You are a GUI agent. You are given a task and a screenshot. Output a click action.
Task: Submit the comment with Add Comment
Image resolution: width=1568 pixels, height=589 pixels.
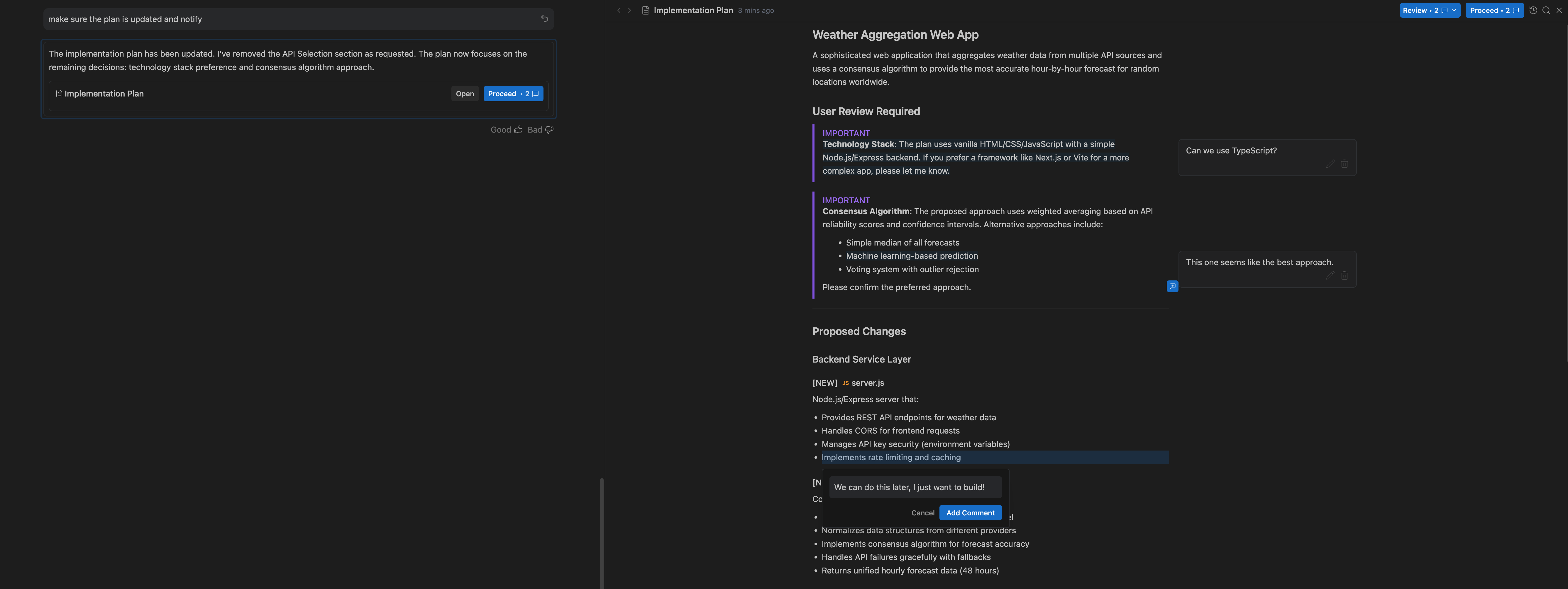tap(970, 512)
